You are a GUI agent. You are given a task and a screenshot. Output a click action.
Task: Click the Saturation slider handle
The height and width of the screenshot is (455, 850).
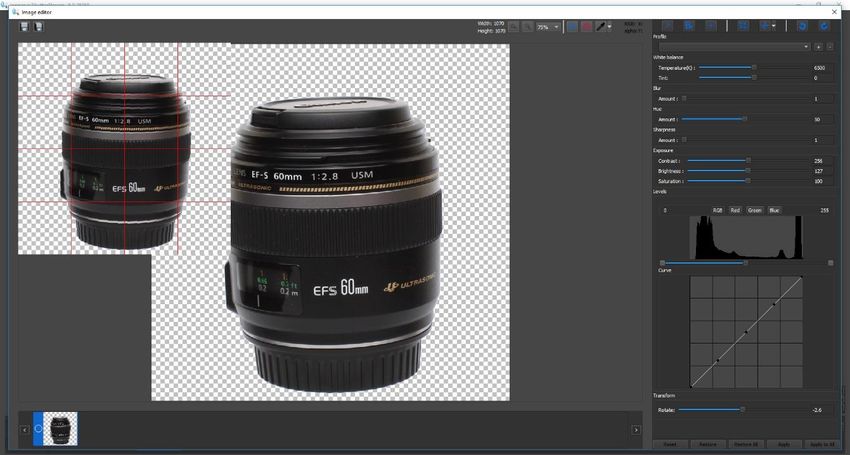(748, 181)
